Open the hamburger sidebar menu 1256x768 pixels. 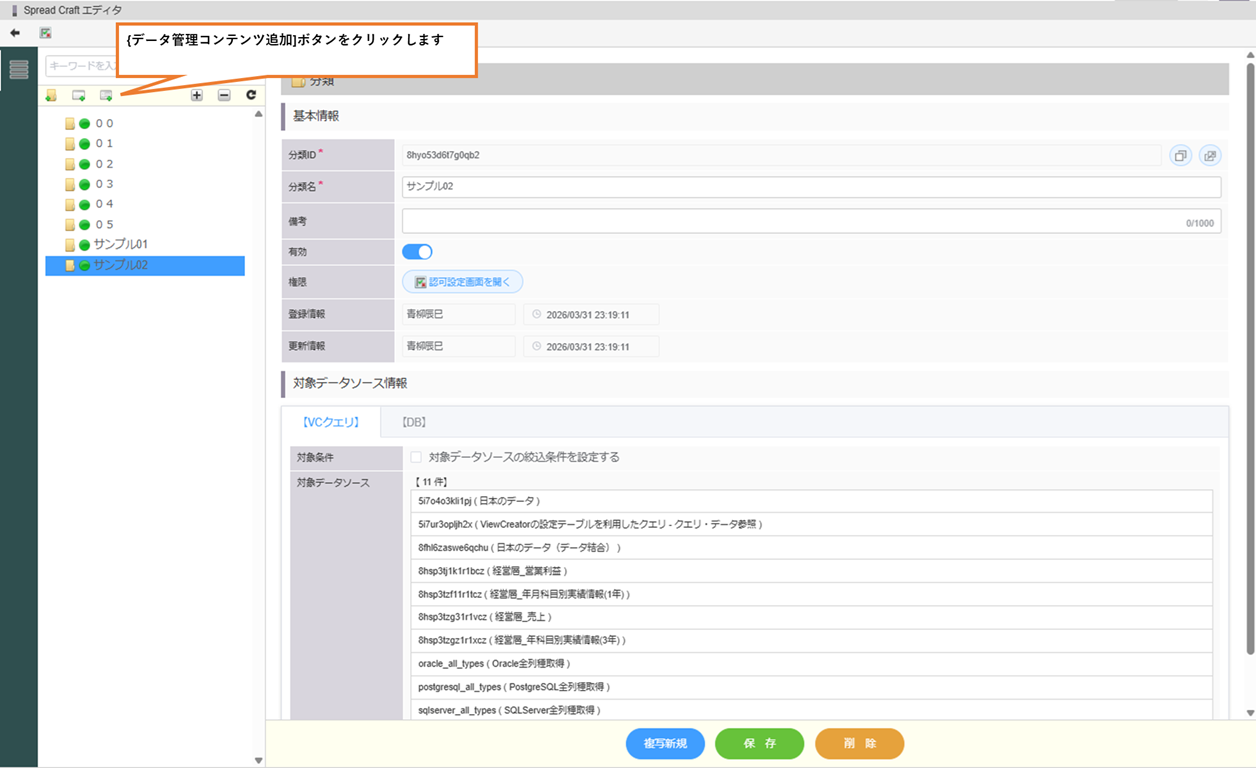point(19,69)
